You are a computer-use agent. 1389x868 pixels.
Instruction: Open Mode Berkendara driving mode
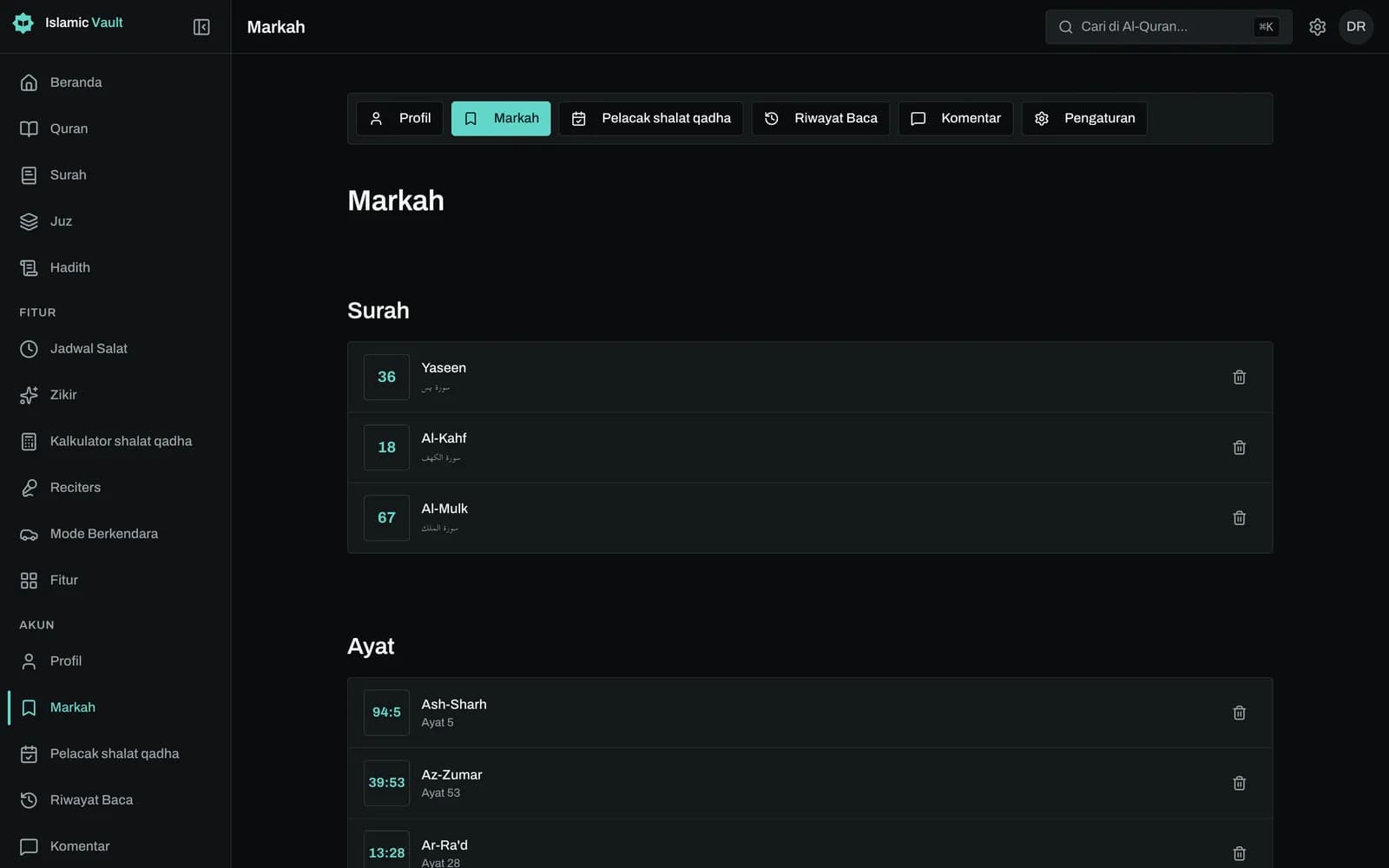115,534
